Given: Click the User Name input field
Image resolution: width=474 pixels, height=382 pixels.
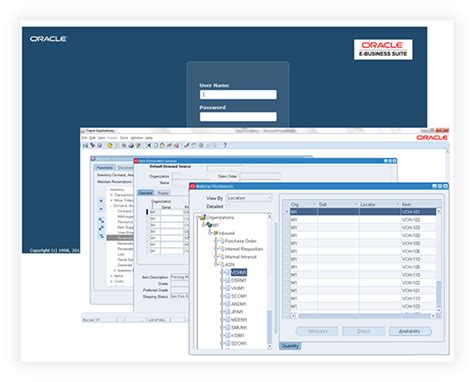Looking at the screenshot, I should [x=238, y=94].
